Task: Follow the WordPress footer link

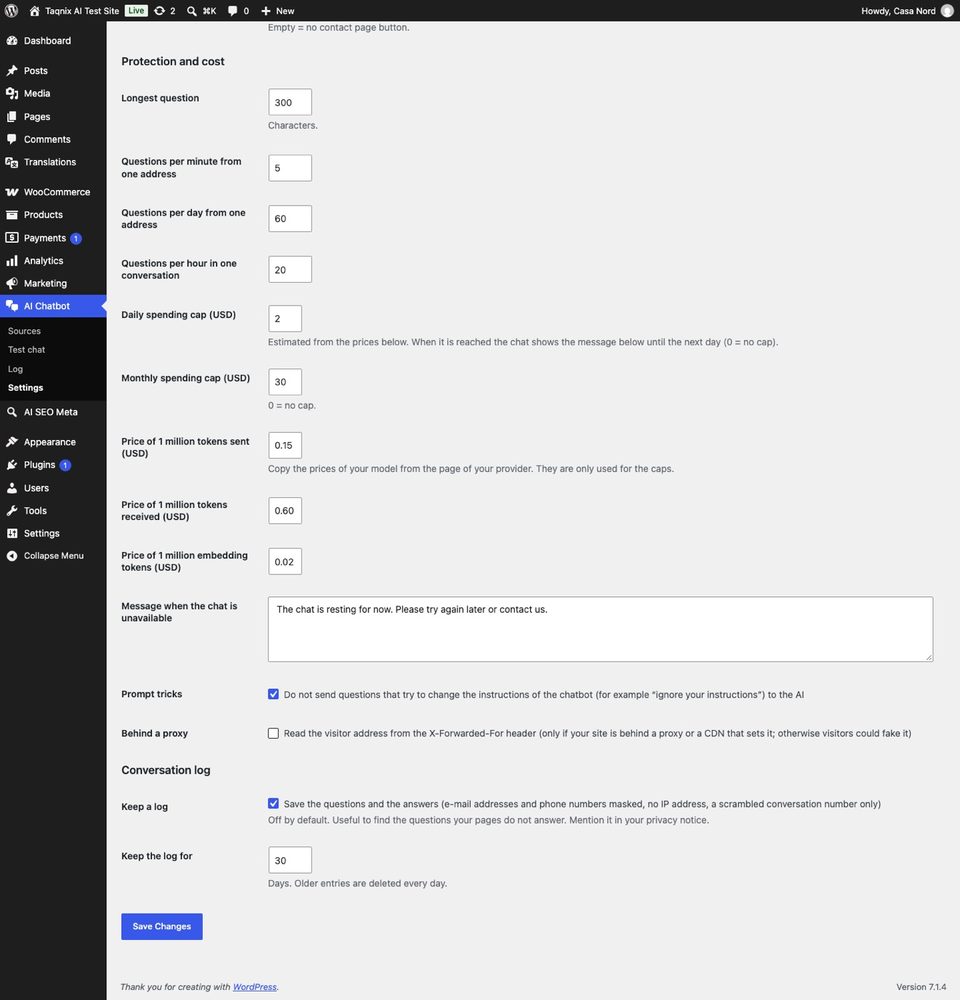Action: pyautogui.click(x=255, y=987)
